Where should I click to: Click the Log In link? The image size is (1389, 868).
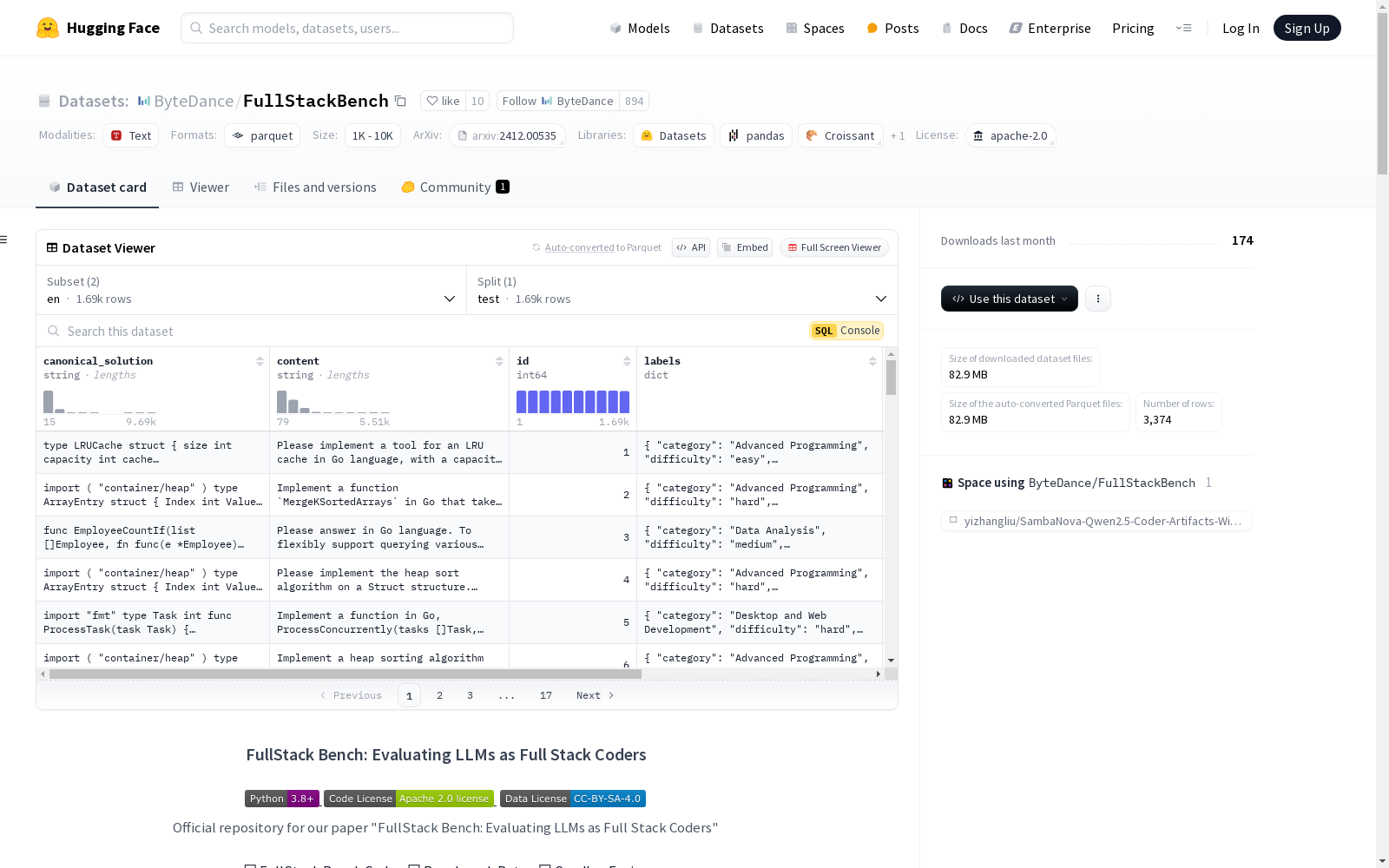[x=1241, y=28]
